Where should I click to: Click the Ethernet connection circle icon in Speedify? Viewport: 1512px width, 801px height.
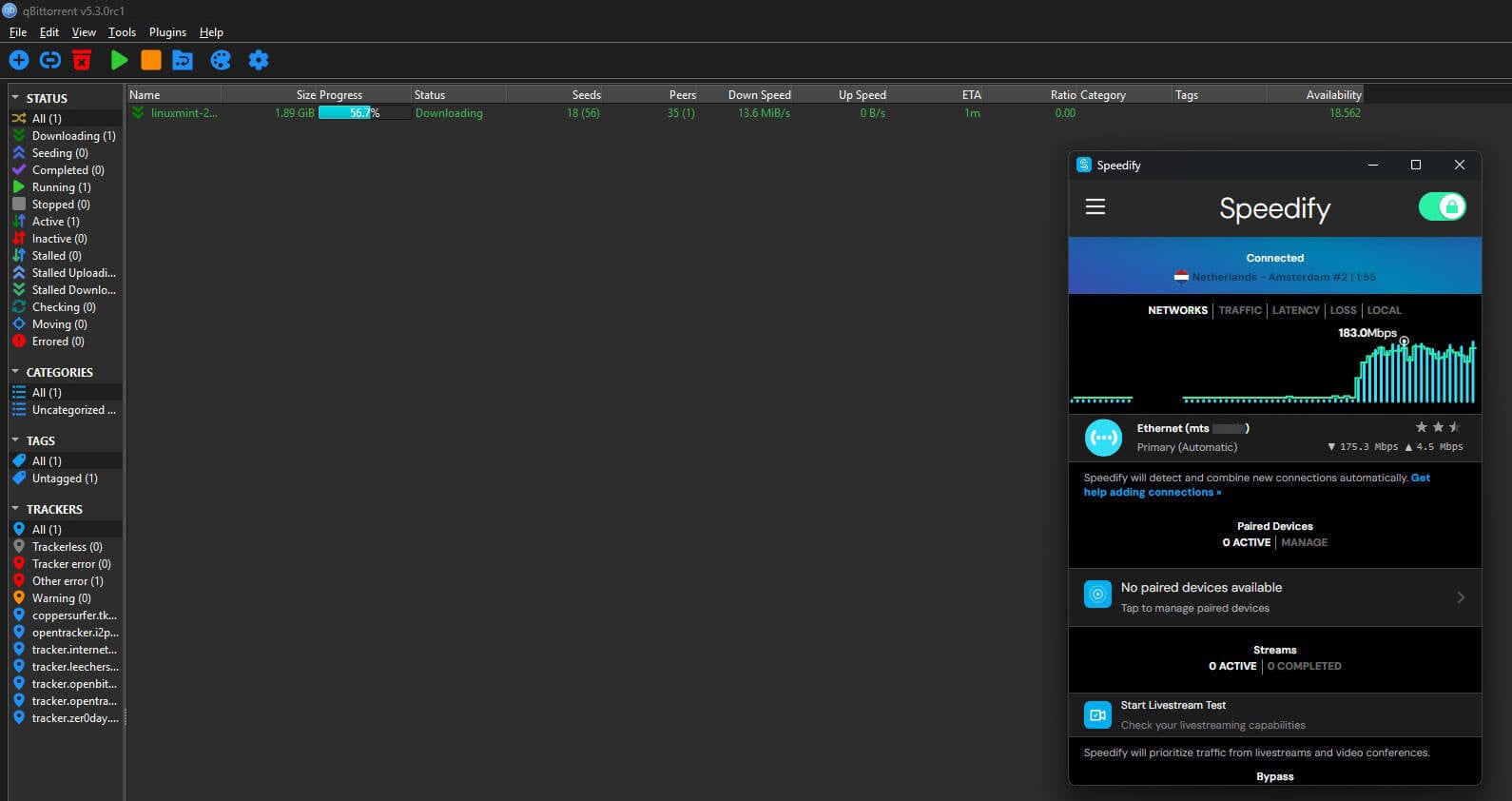coord(1103,438)
